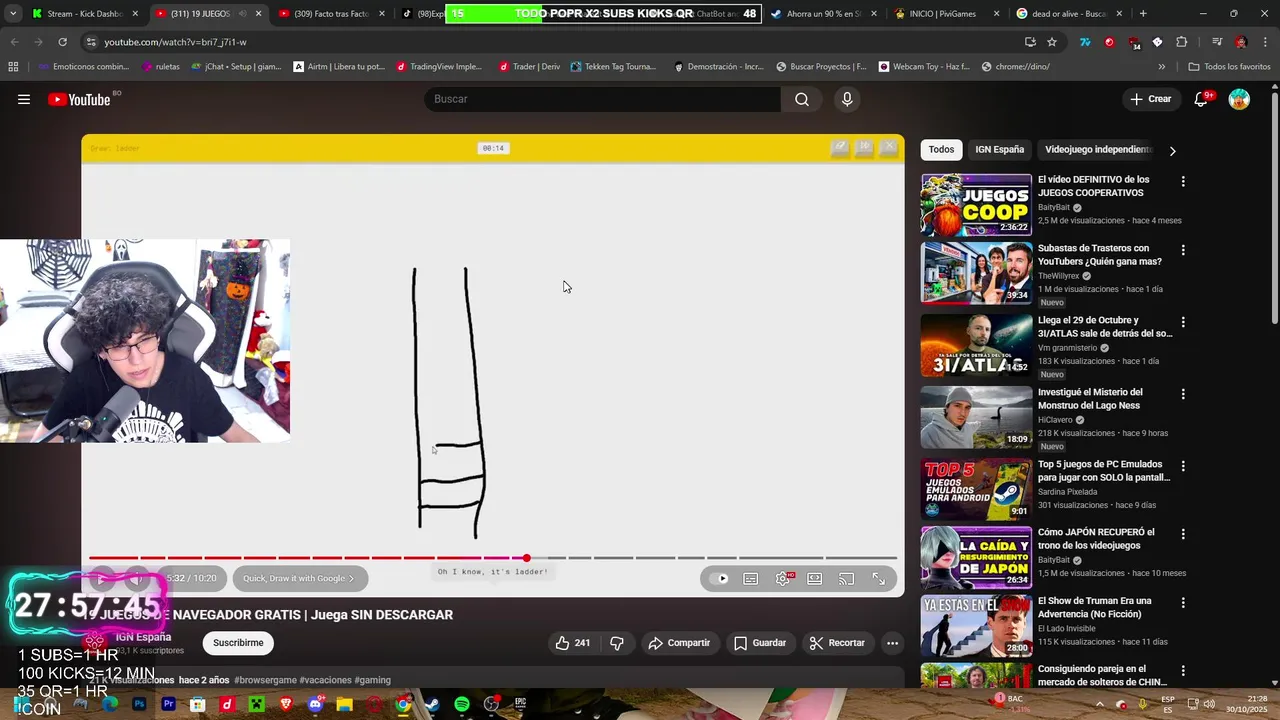Expand the hidden bookmarks overflow chevron
1280x720 pixels.
[1161, 67]
